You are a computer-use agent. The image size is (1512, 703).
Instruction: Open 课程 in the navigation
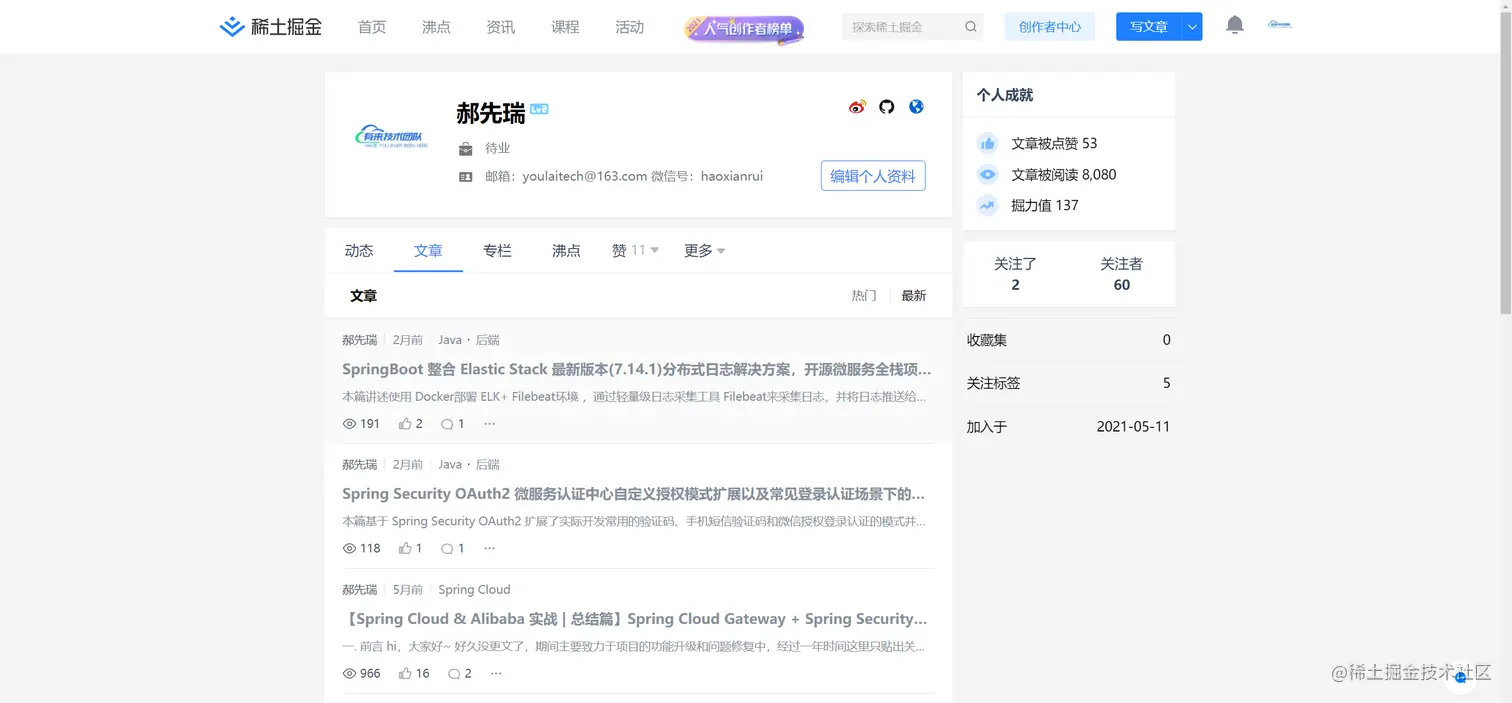pyautogui.click(x=565, y=27)
